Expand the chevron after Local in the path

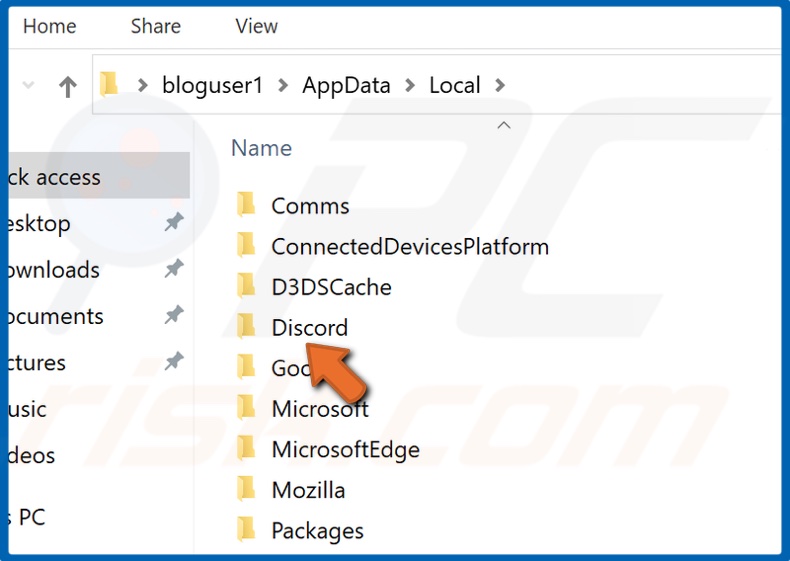tap(500, 85)
